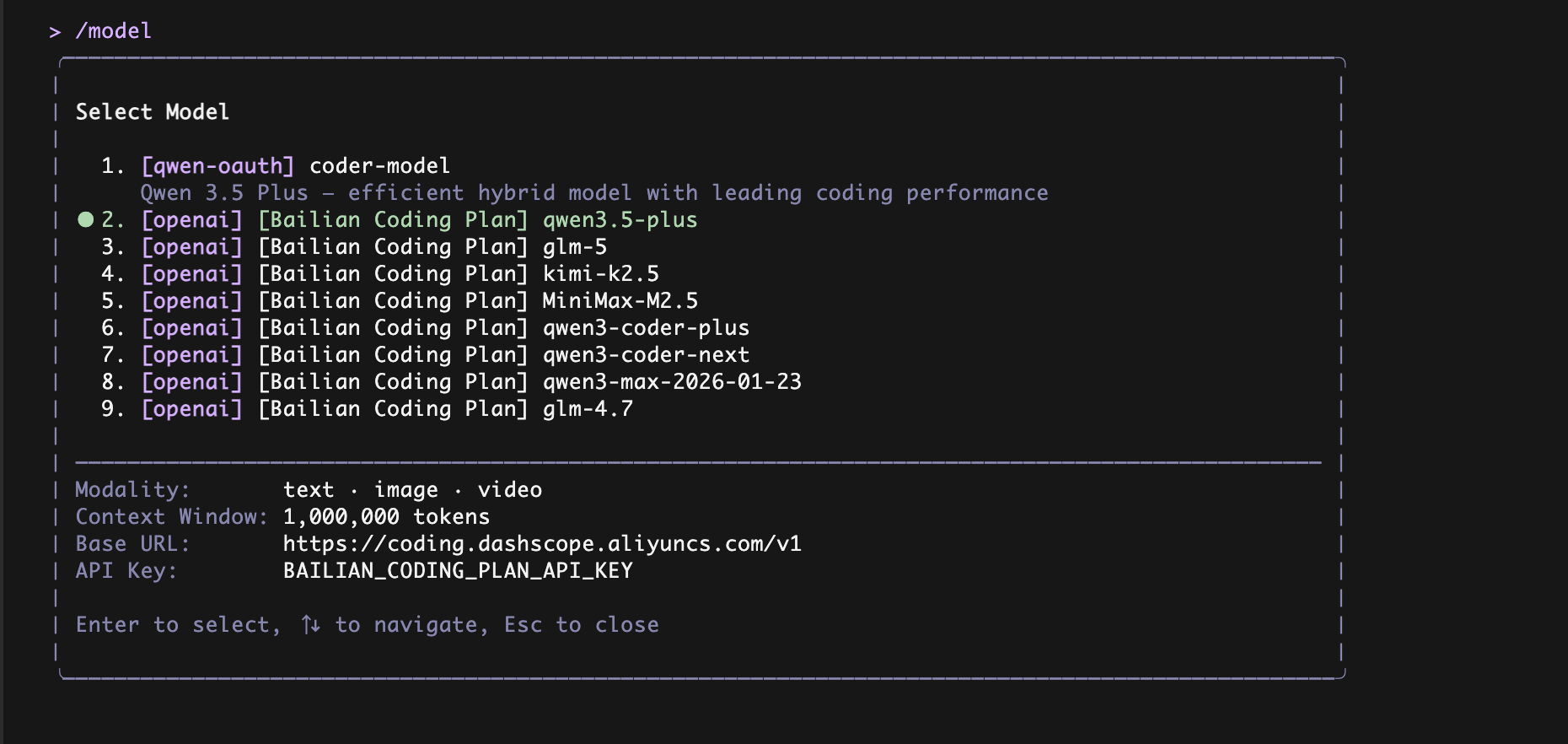Image resolution: width=1568 pixels, height=744 pixels.
Task: Select the qwen-oauth coder-model option
Action: coord(379,166)
